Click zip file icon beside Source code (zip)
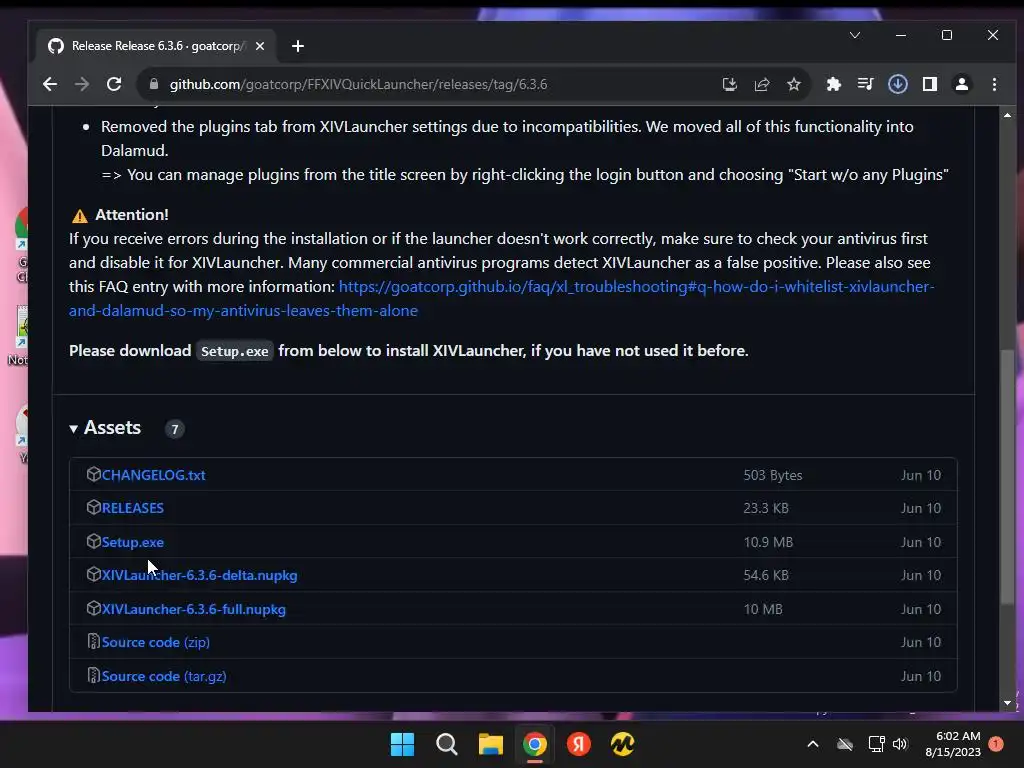The width and height of the screenshot is (1024, 768). [93, 642]
